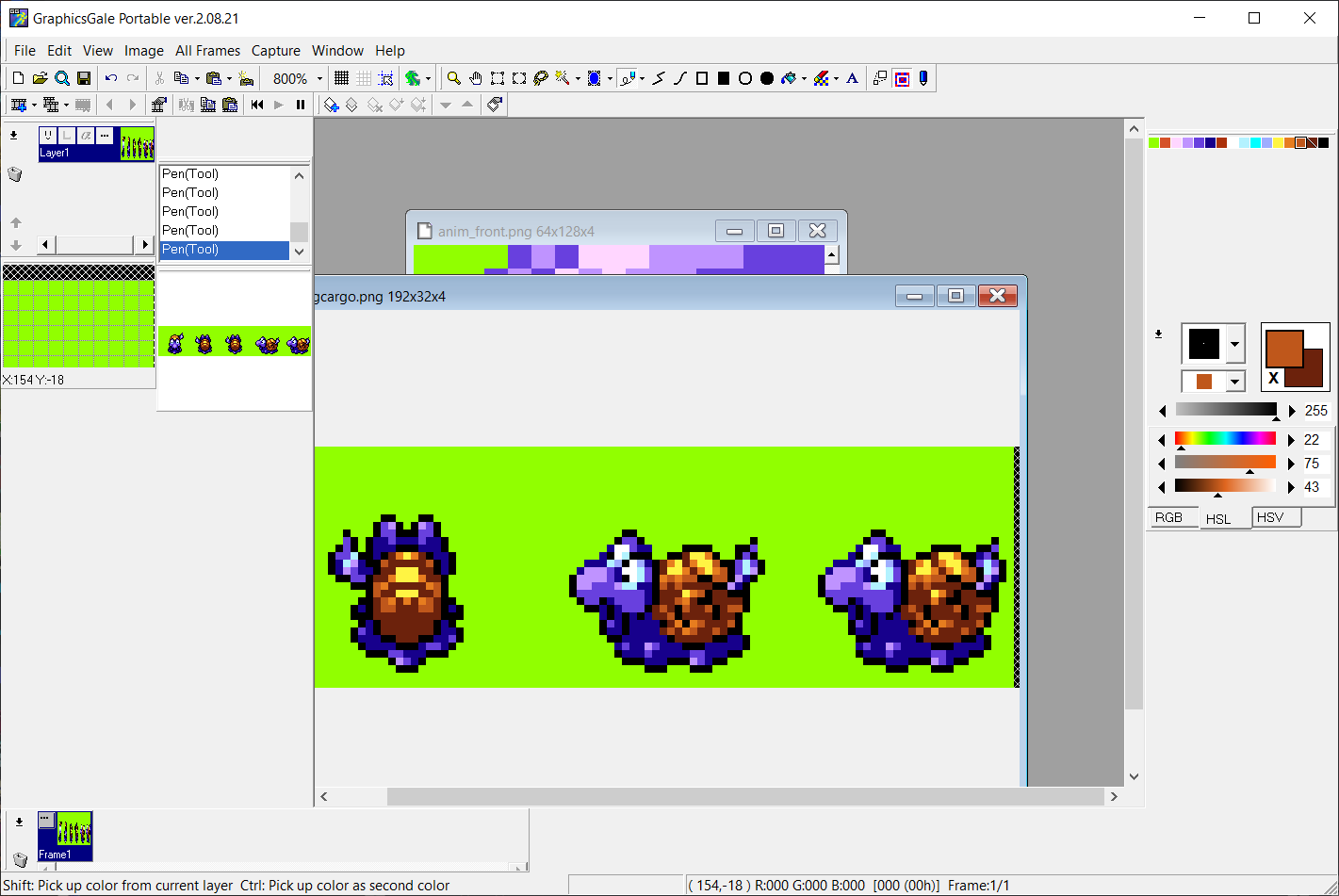Undo the last action
The height and width of the screenshot is (896, 1339).
tap(110, 78)
